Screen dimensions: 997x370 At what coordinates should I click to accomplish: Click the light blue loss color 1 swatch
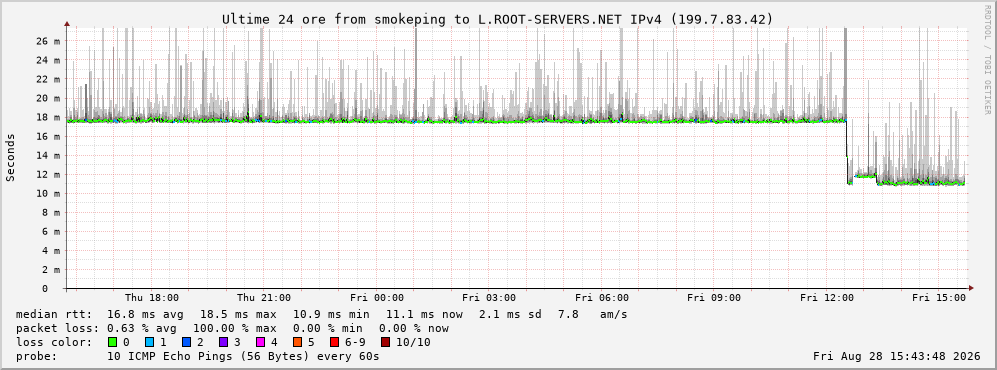(x=149, y=343)
